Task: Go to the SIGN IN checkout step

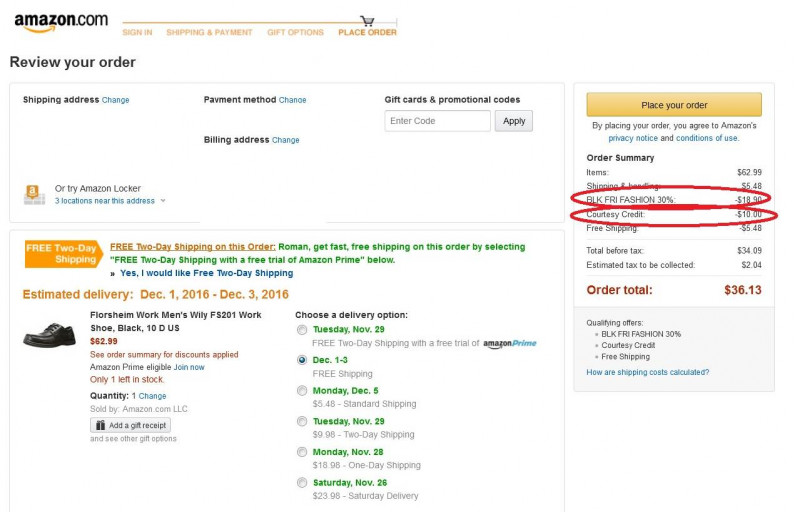Action: pos(137,32)
